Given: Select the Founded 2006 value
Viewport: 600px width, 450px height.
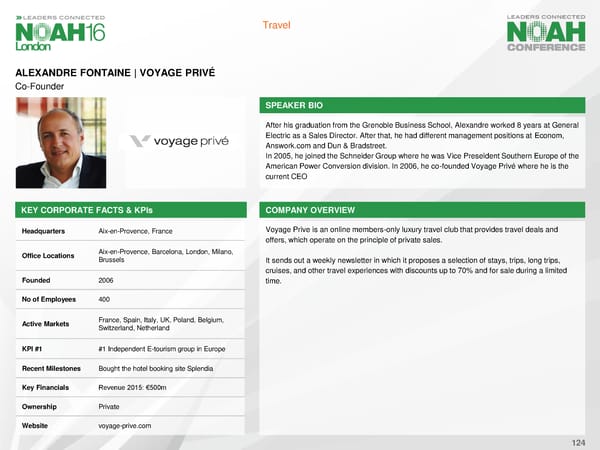Looking at the screenshot, I should point(106,279).
